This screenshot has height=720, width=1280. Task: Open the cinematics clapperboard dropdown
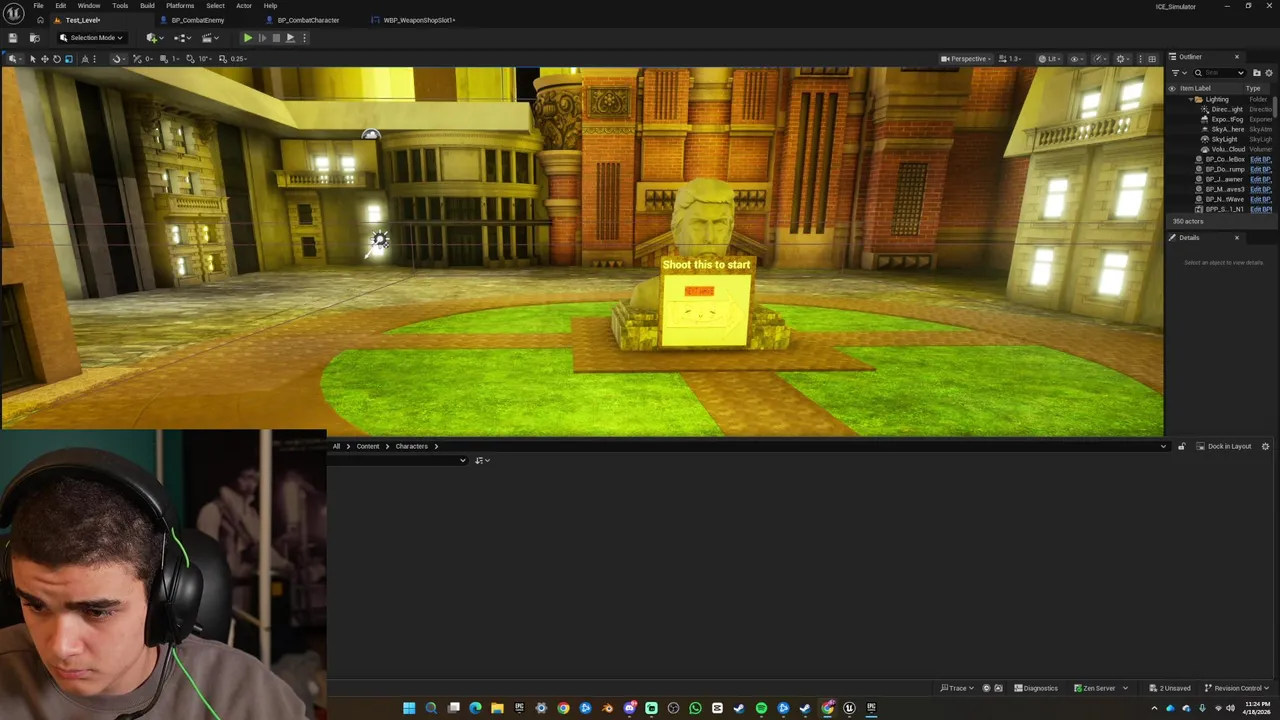(x=210, y=38)
